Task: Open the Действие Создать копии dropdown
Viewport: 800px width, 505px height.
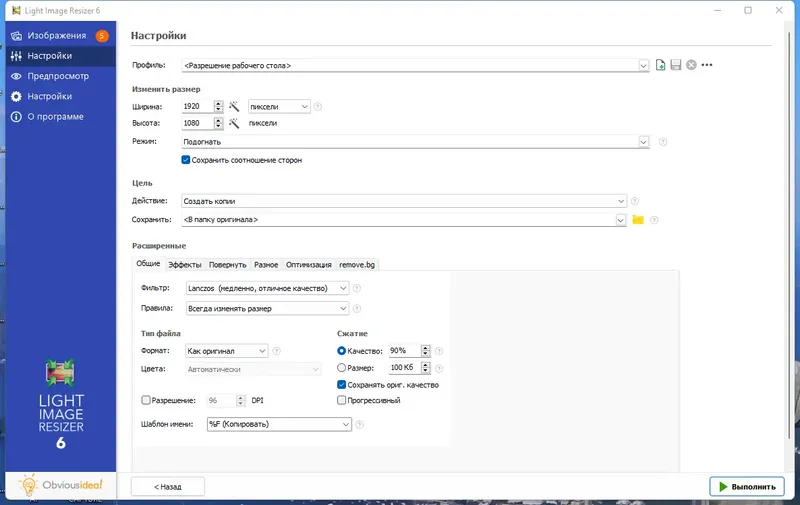Action: click(x=404, y=201)
